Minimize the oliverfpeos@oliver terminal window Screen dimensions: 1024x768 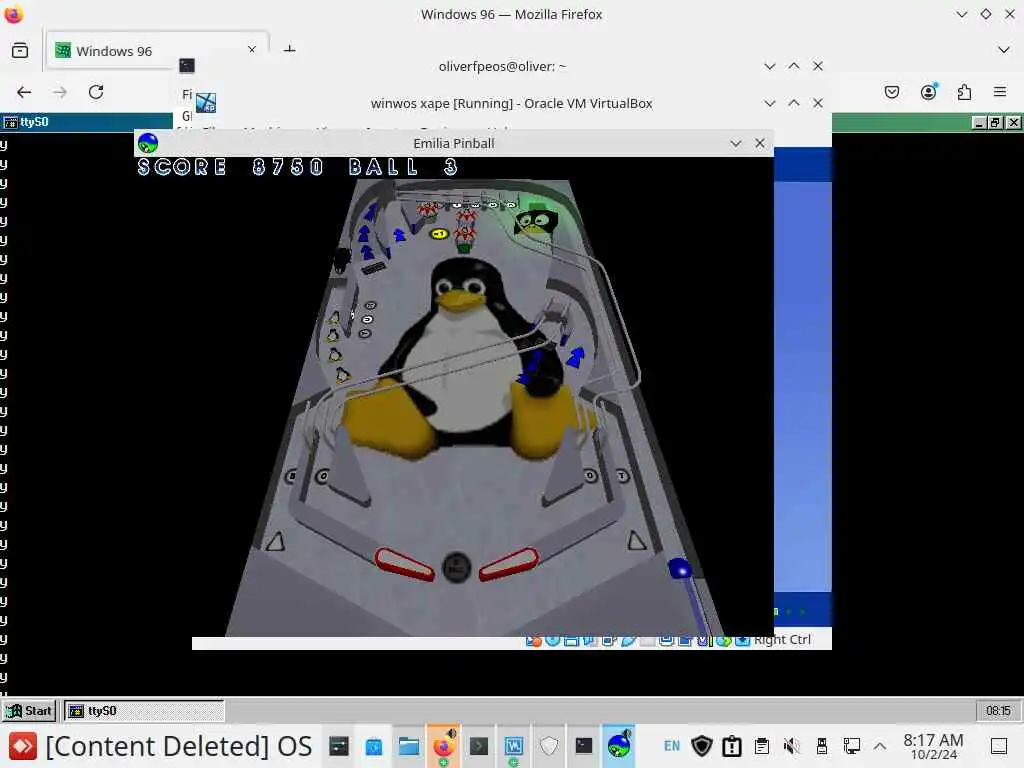(769, 66)
